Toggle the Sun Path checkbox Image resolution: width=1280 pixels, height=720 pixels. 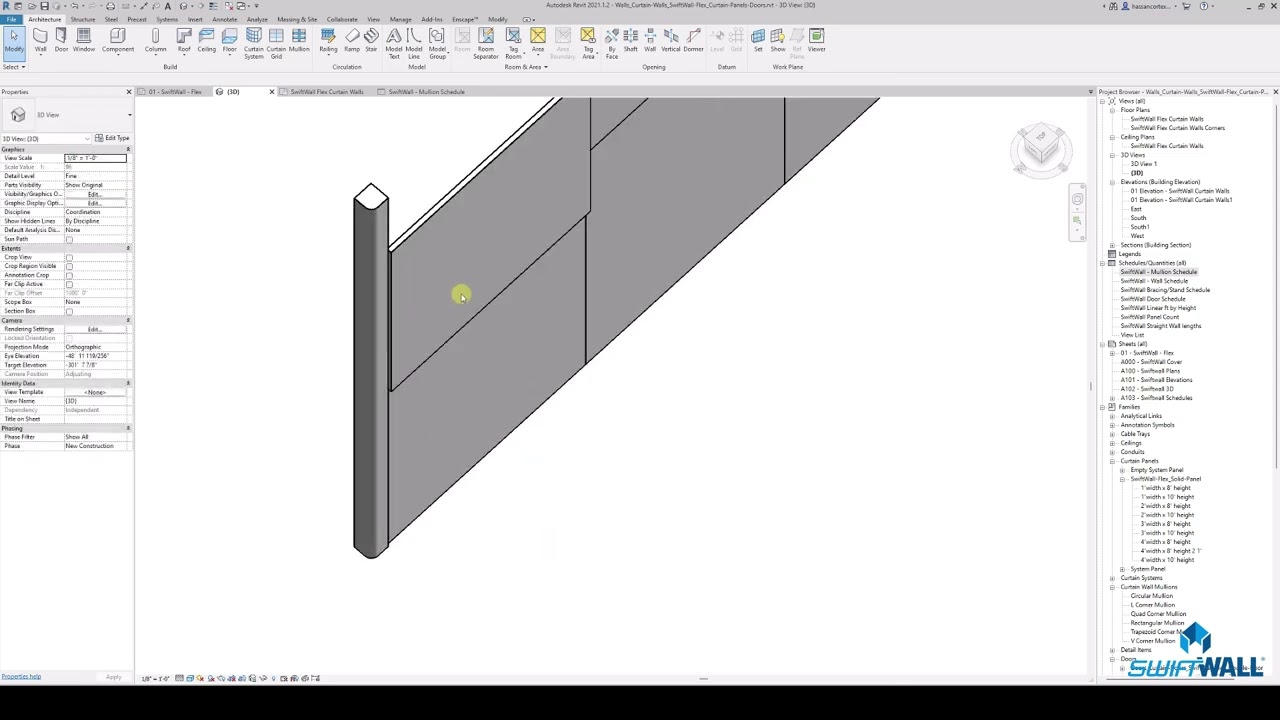69,240
